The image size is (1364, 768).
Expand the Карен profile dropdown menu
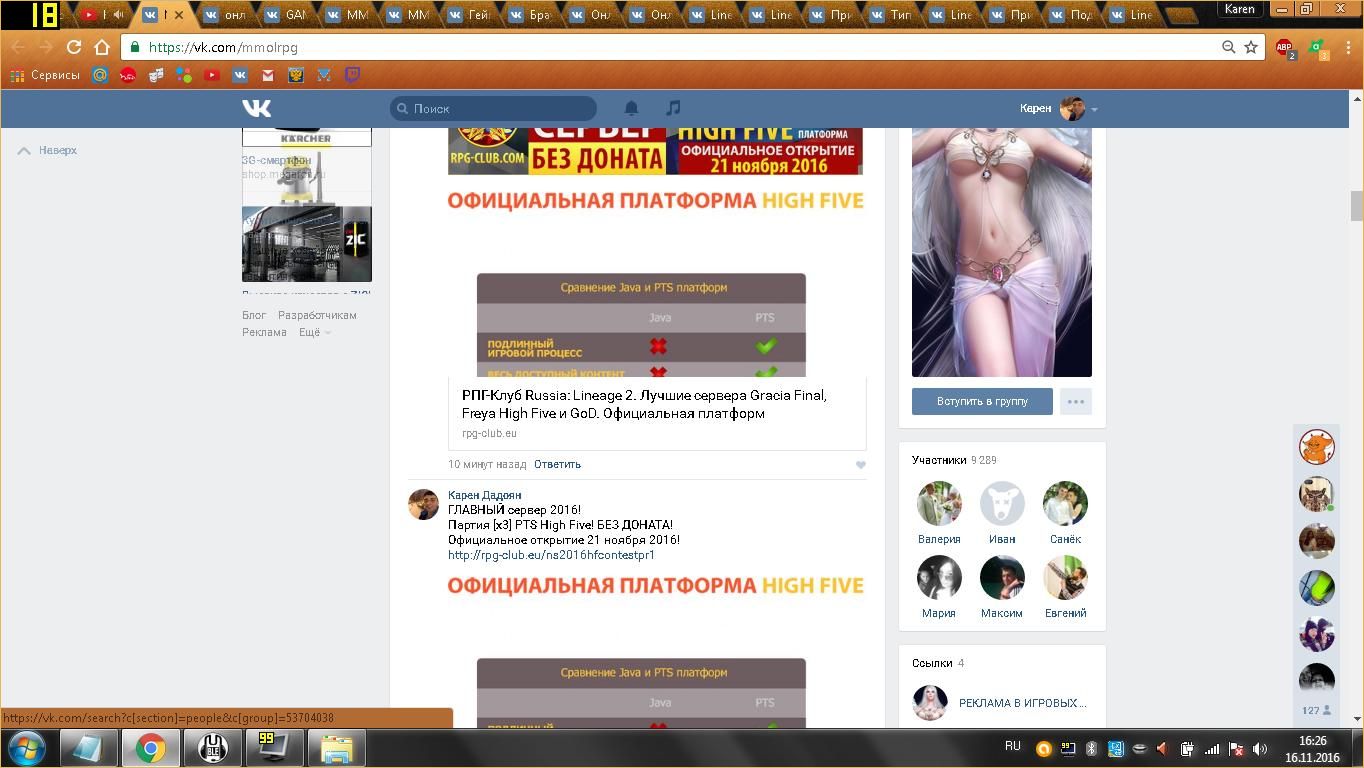pyautogui.click(x=1095, y=109)
